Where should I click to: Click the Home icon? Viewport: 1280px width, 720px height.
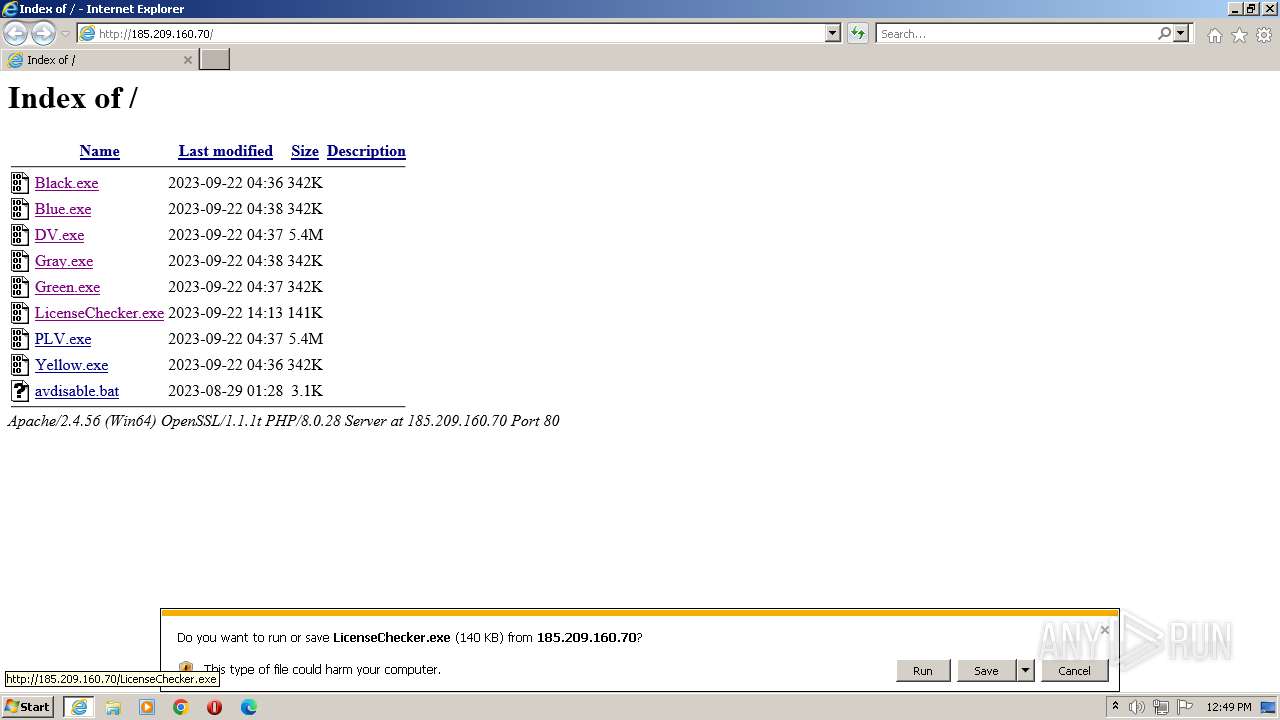(x=1214, y=35)
